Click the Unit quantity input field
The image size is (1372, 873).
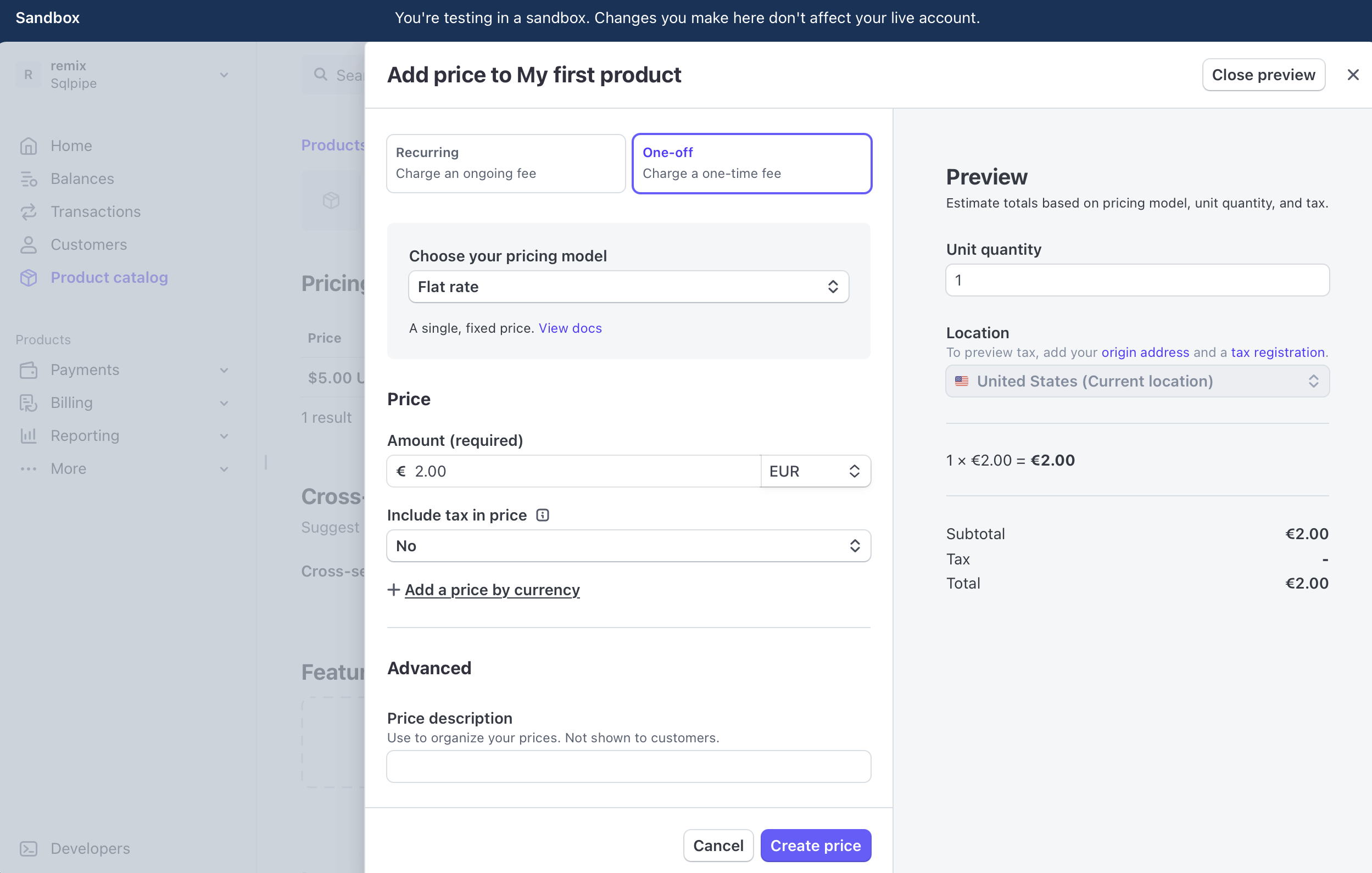pyautogui.click(x=1137, y=280)
